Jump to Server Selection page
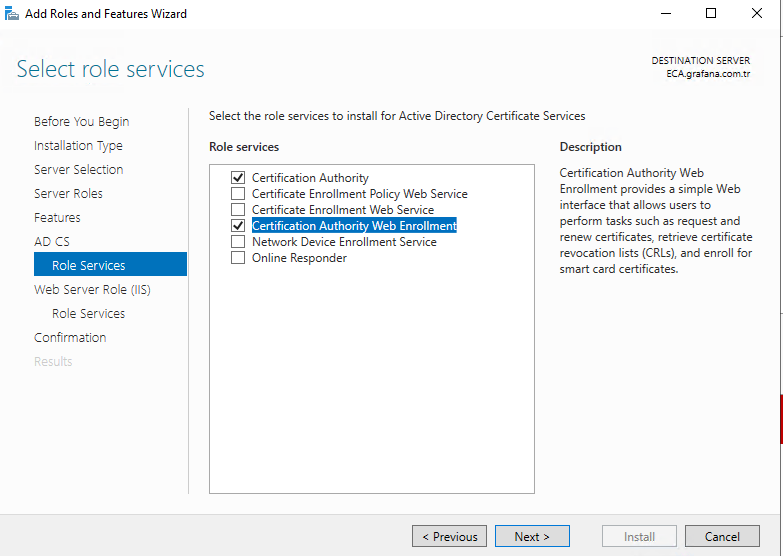 pos(78,169)
